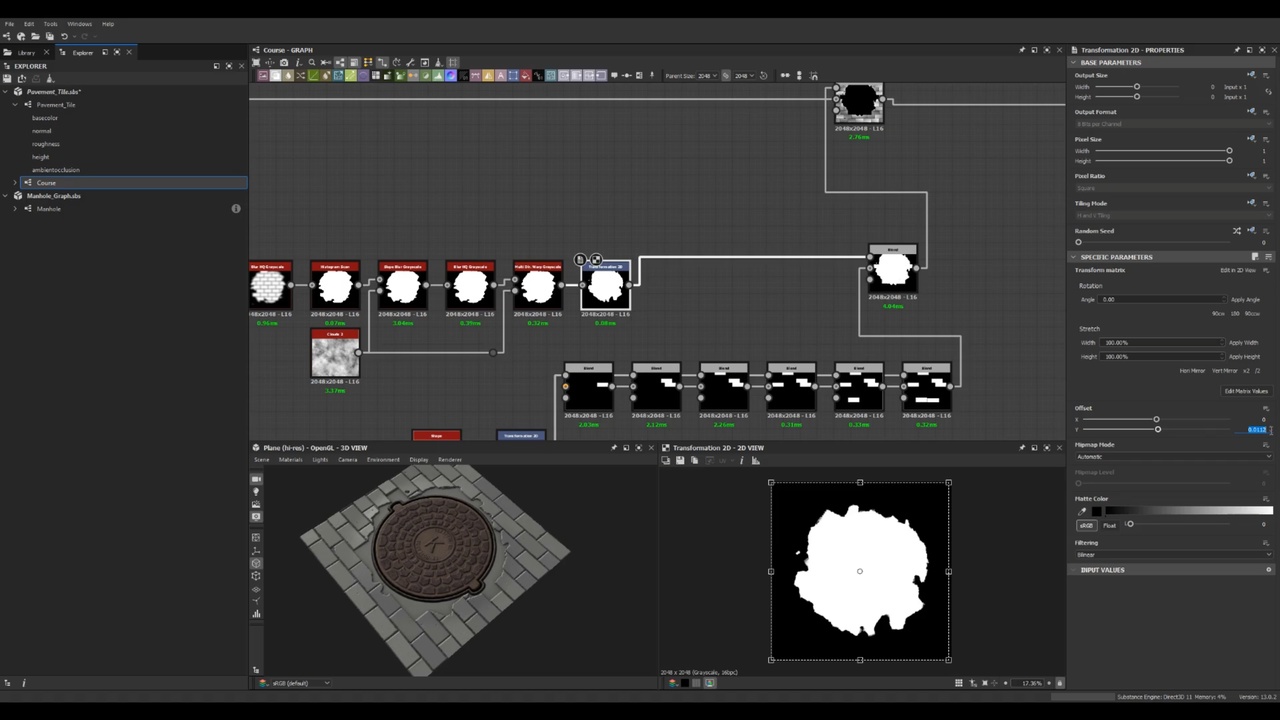Click the camera snapshot icon in graph toolbar
Image resolution: width=1280 pixels, height=720 pixels.
pos(284,62)
